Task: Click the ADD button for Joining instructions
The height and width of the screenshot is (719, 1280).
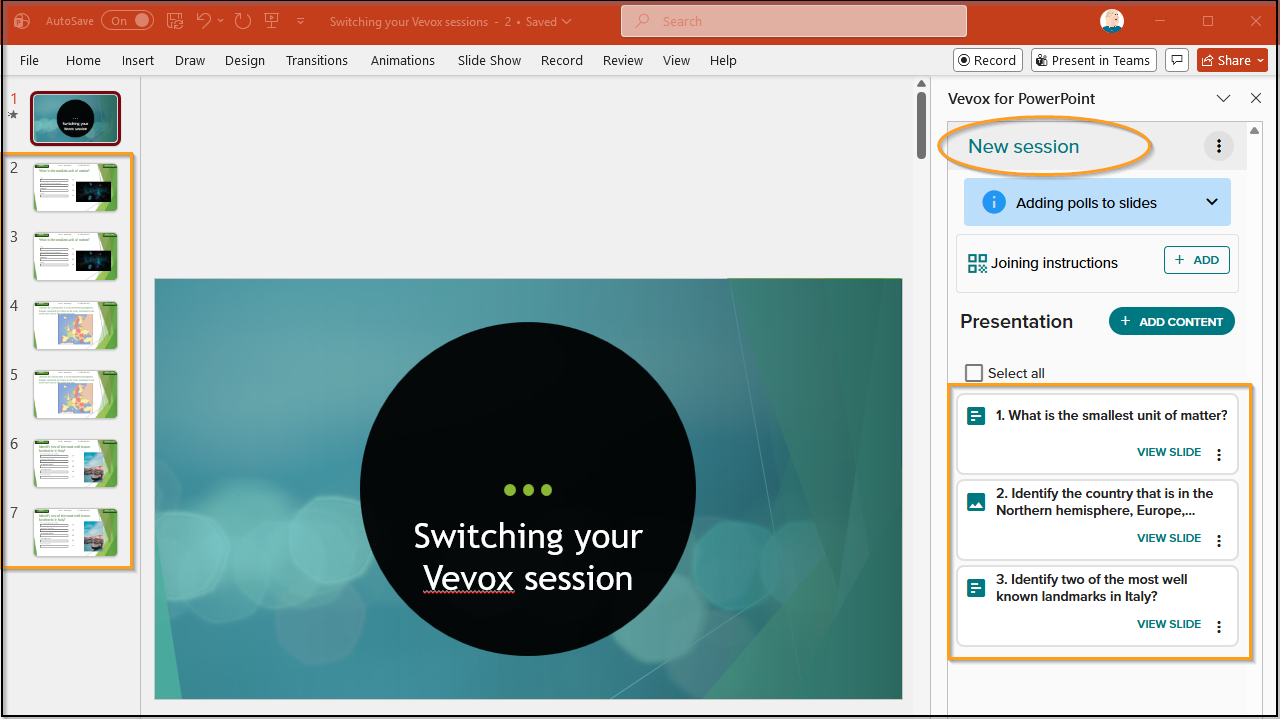Action: pyautogui.click(x=1197, y=260)
